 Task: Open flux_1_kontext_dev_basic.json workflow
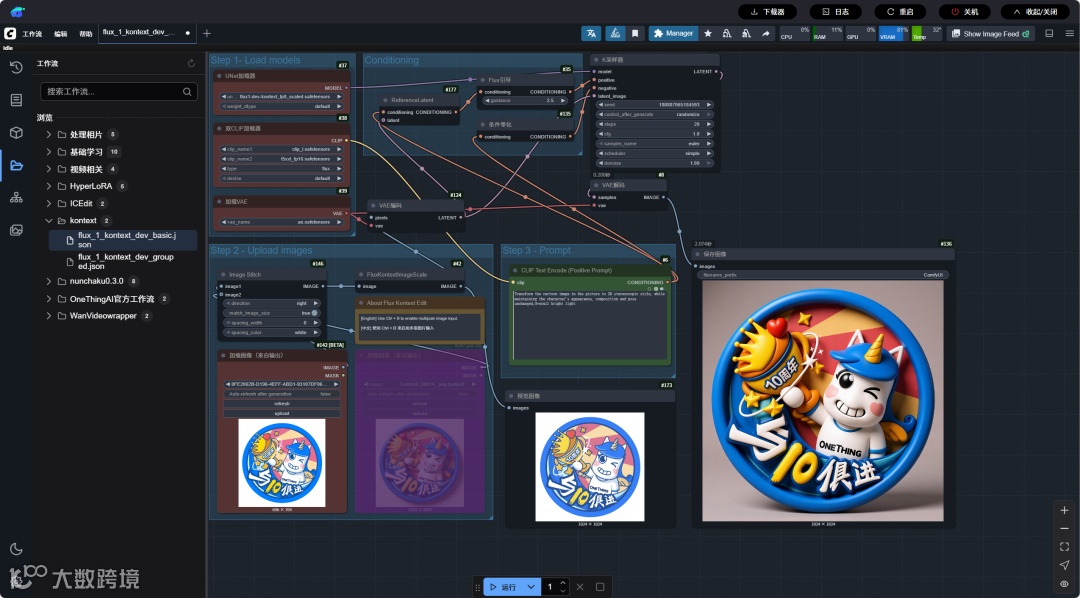[x=123, y=240]
